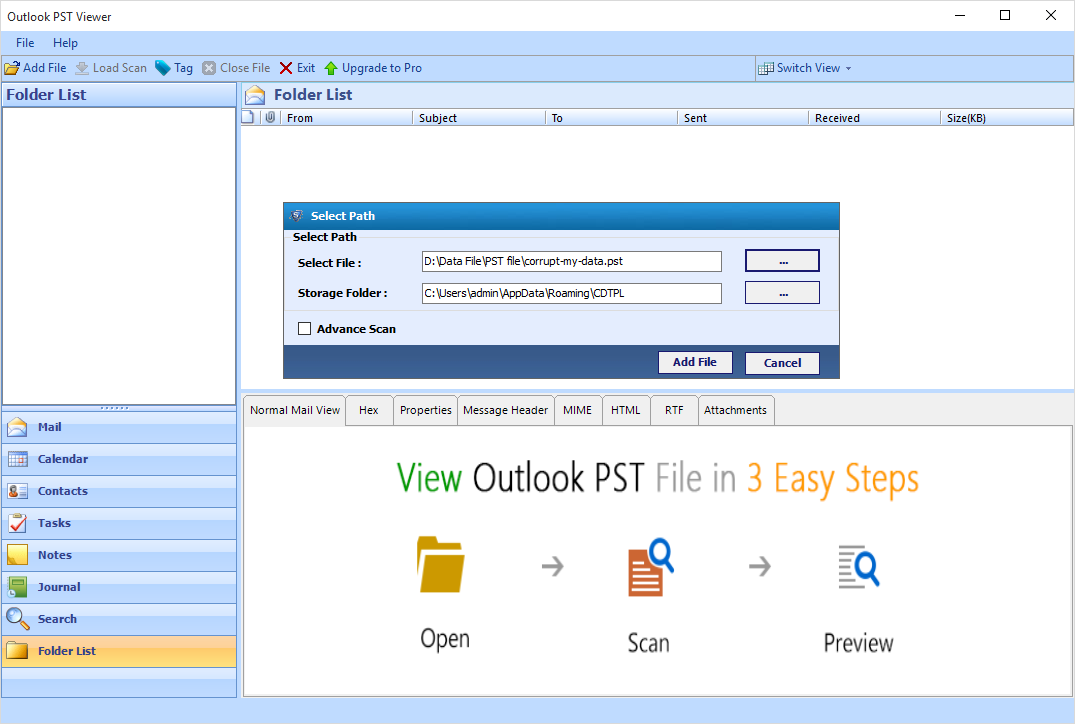The image size is (1075, 724).
Task: Sort by the From column header
Action: pyautogui.click(x=346, y=118)
